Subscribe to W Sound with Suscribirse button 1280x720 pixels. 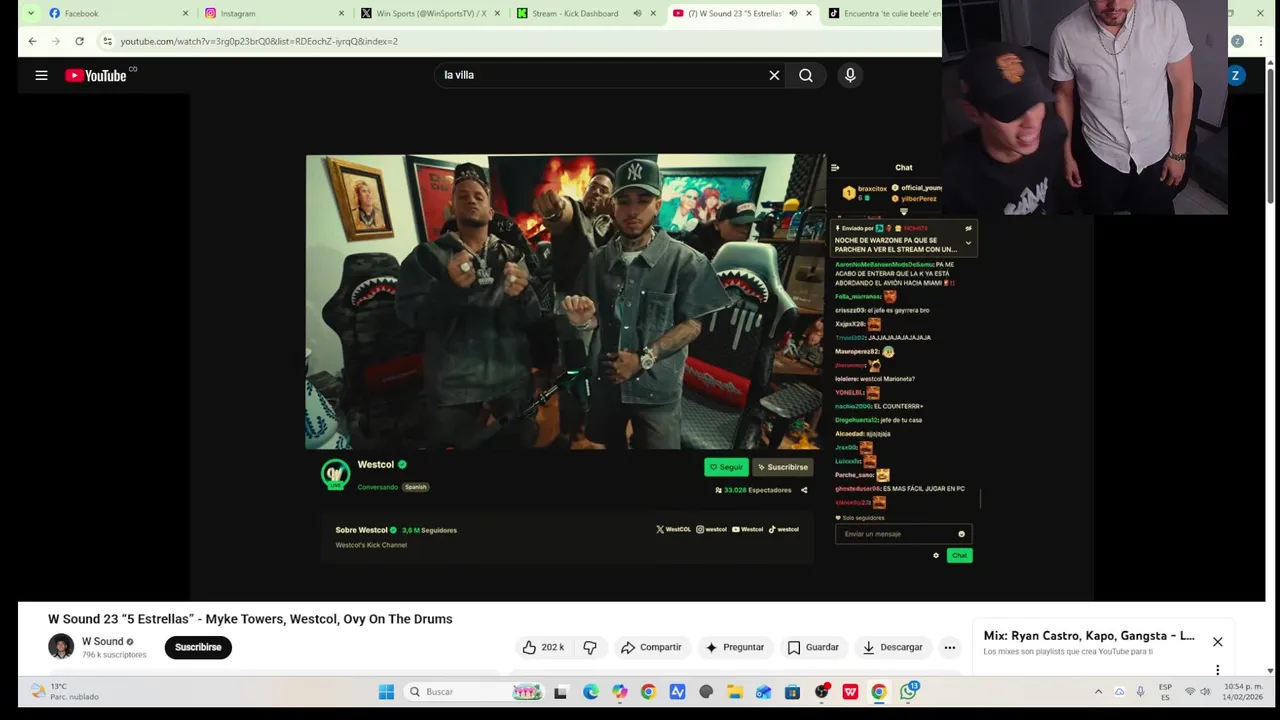198,647
